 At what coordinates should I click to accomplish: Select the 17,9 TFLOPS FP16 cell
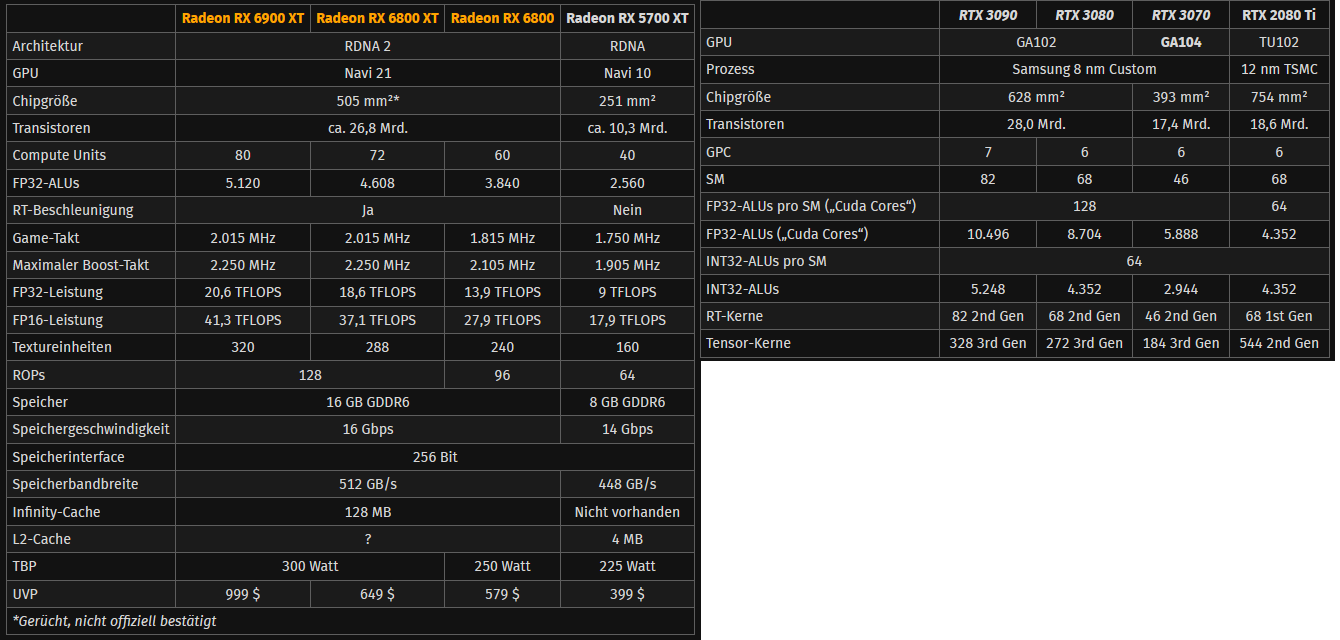[x=627, y=320]
